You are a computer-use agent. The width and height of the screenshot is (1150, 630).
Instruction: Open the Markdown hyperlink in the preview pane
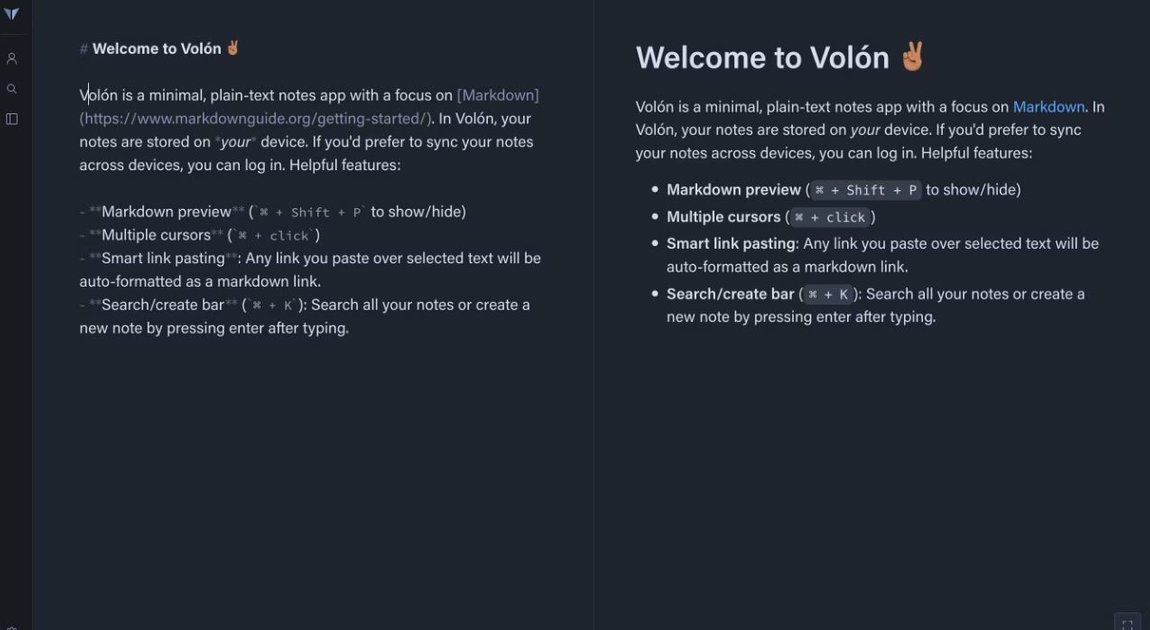click(1048, 106)
